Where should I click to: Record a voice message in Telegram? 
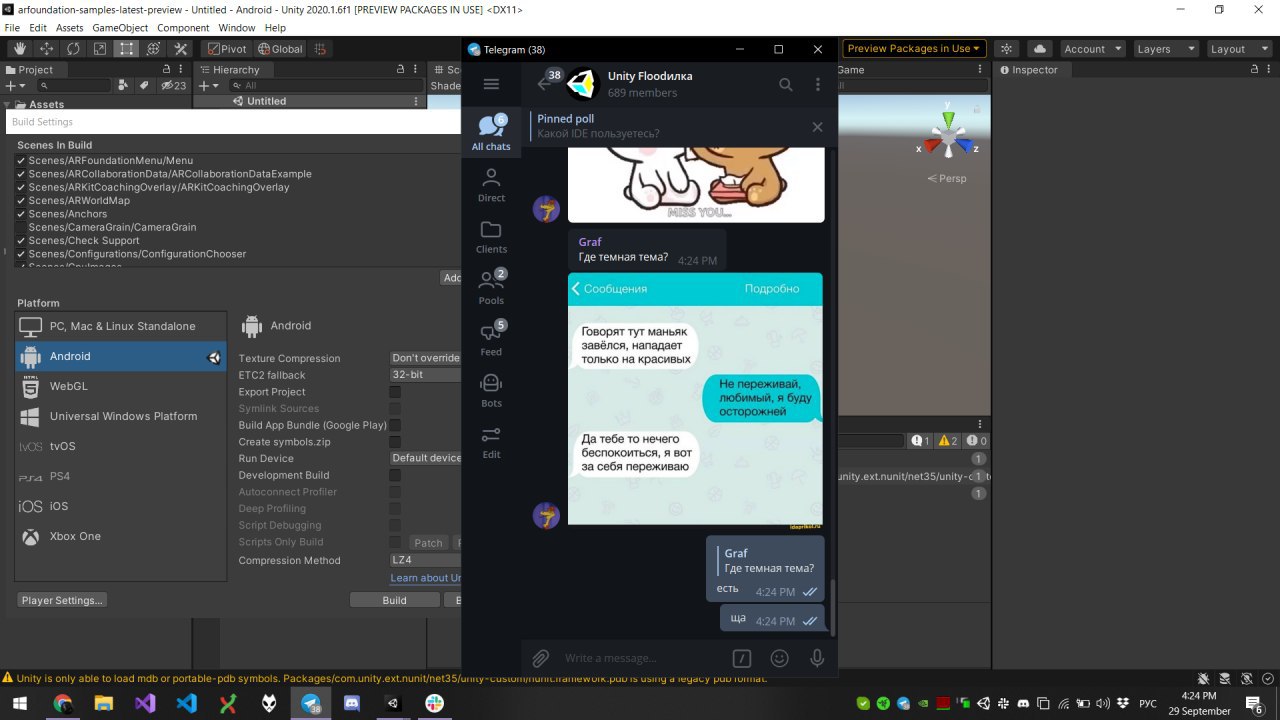point(817,658)
